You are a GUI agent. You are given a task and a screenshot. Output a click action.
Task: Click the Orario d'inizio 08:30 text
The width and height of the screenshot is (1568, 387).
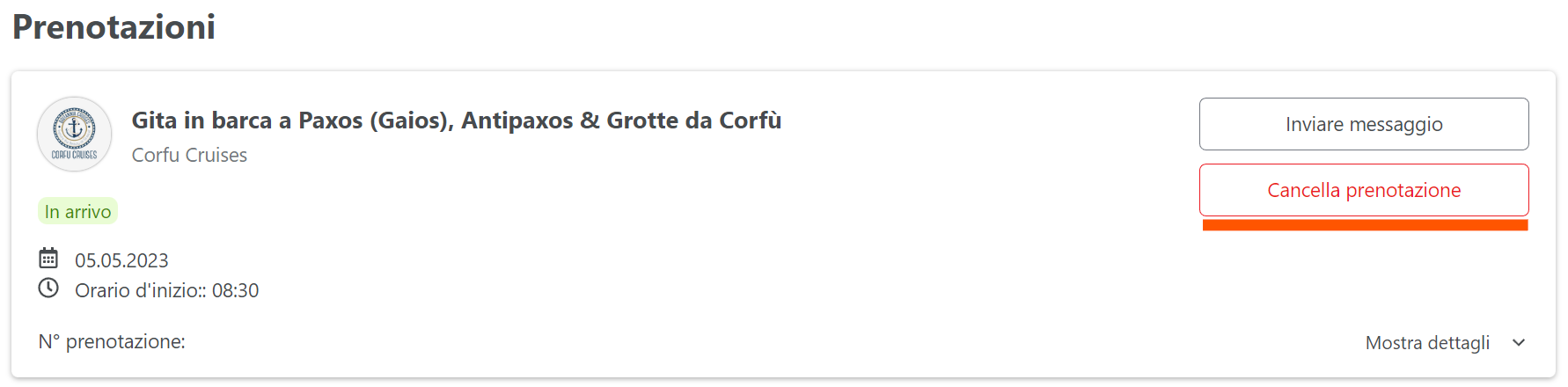coord(166,290)
